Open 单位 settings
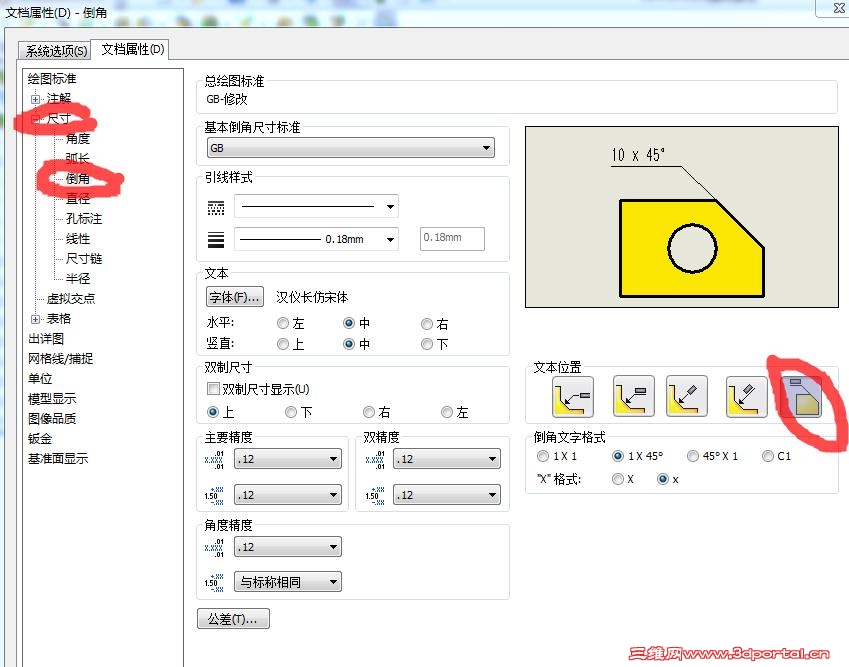The width and height of the screenshot is (849, 667). [40, 379]
